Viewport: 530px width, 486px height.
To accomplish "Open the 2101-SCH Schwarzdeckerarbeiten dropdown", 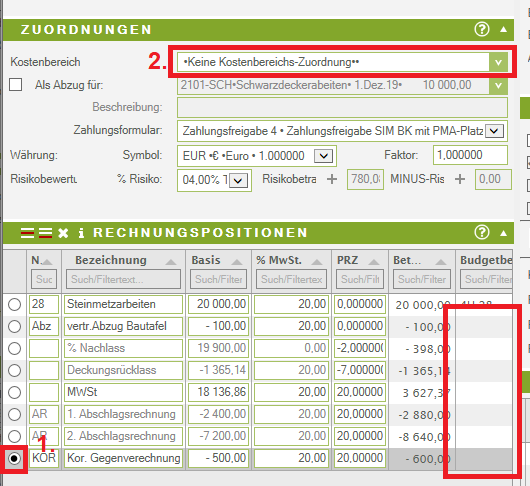I will click(x=498, y=85).
